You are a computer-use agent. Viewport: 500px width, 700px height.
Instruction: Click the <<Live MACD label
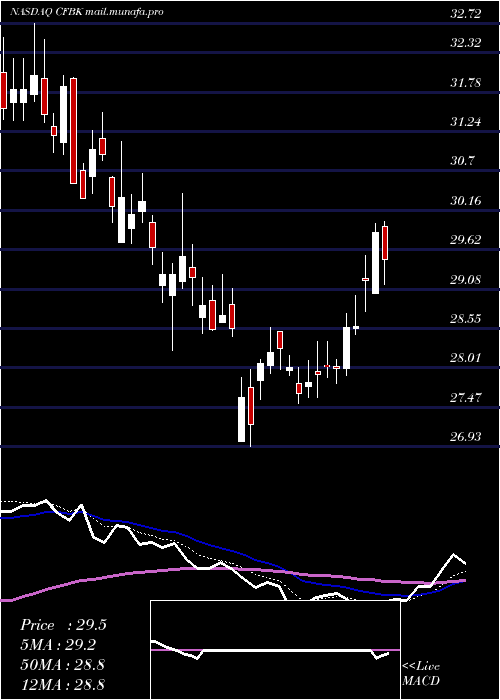coord(421,674)
